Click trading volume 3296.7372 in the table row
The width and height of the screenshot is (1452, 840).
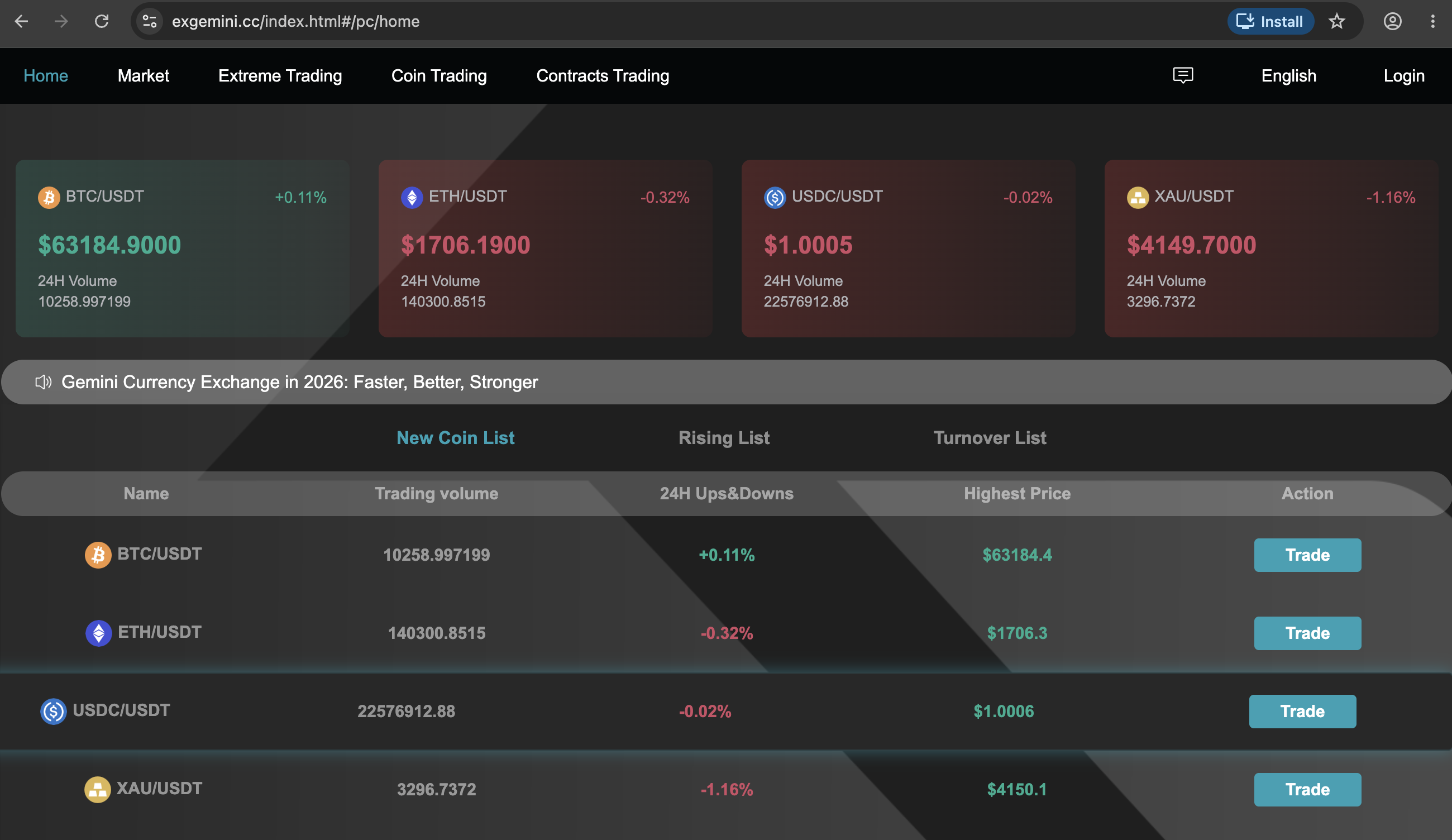[436, 789]
